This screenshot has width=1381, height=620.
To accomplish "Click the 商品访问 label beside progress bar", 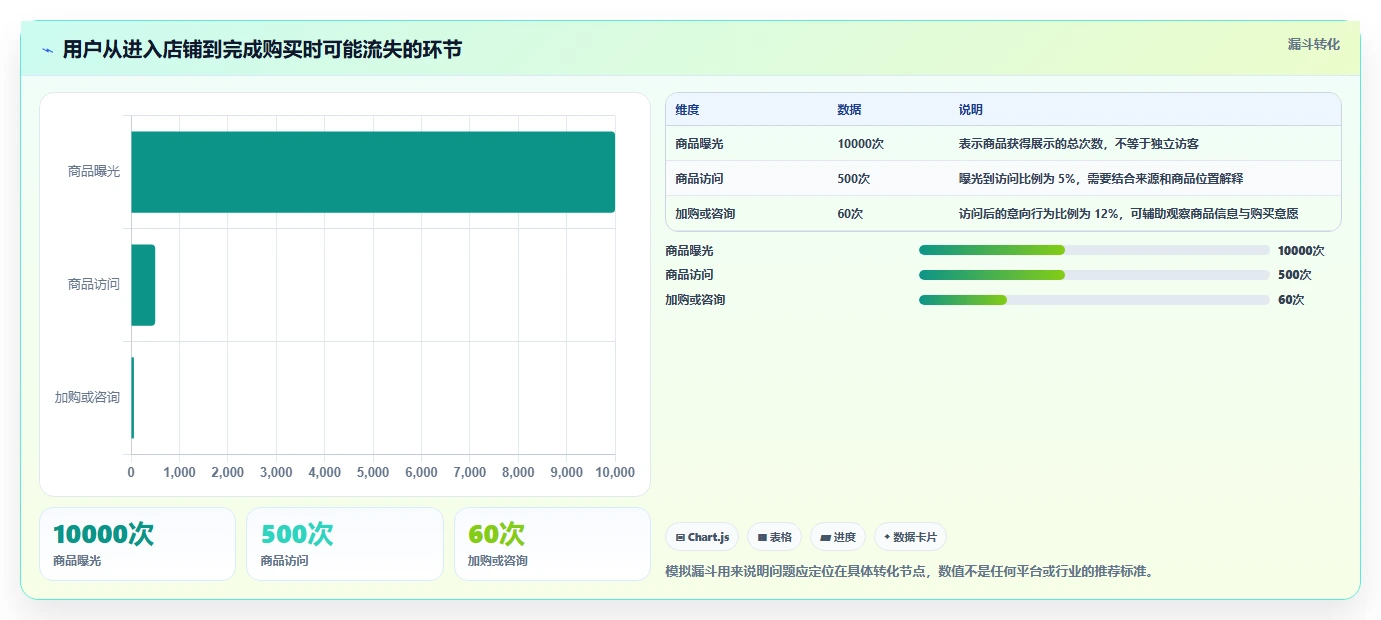I will point(689,275).
